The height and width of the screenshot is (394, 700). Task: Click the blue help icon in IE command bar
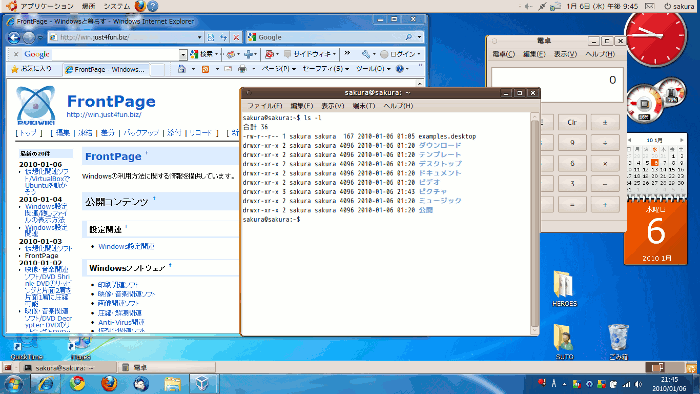coord(400,69)
